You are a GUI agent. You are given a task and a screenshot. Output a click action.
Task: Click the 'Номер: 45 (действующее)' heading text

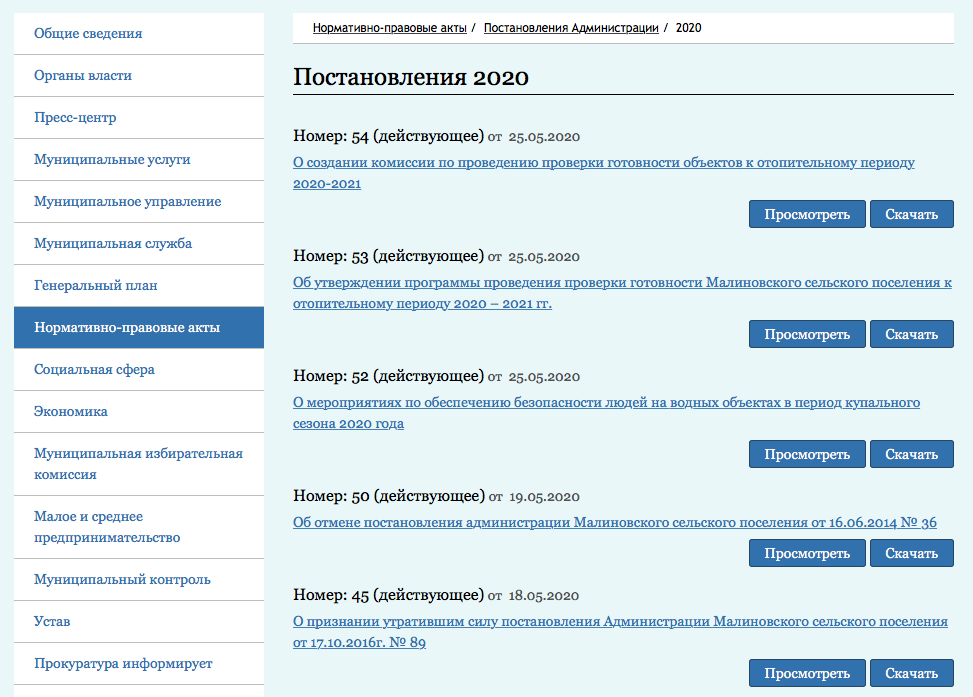388,595
